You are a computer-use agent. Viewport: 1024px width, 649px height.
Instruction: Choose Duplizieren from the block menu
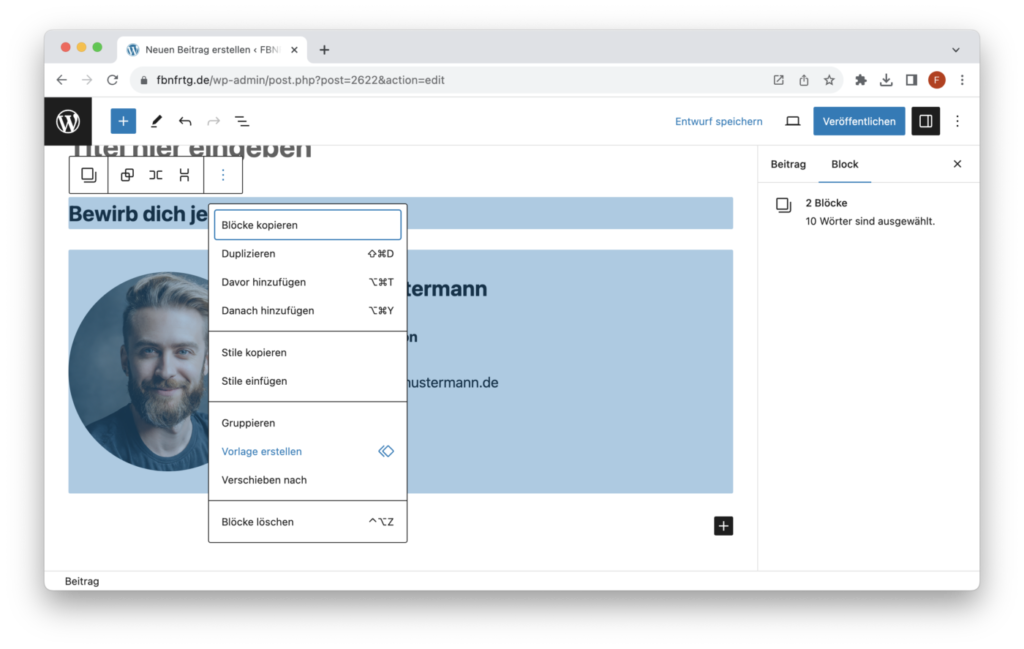click(308, 254)
